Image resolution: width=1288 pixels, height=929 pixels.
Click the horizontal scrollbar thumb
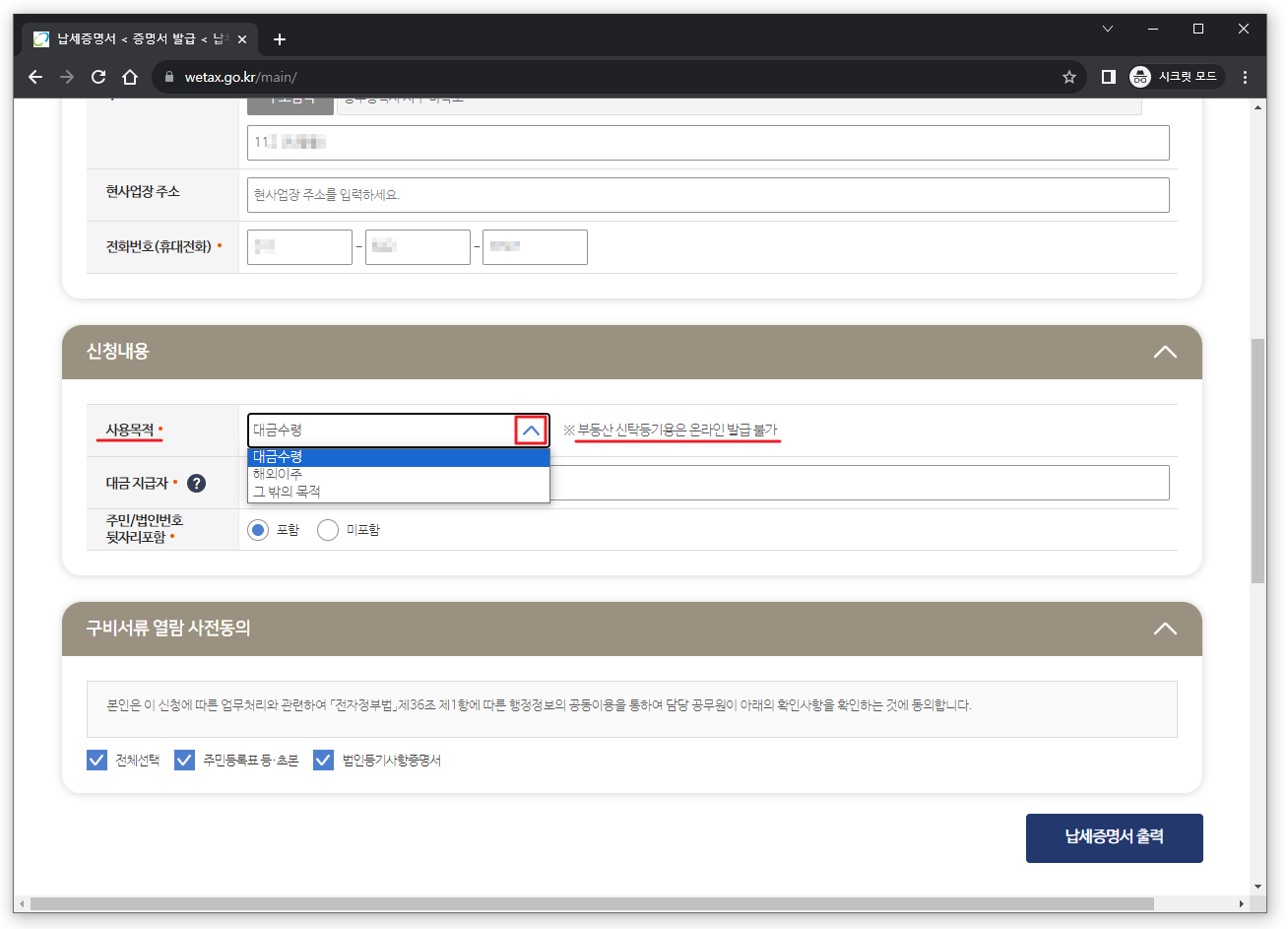tap(592, 903)
